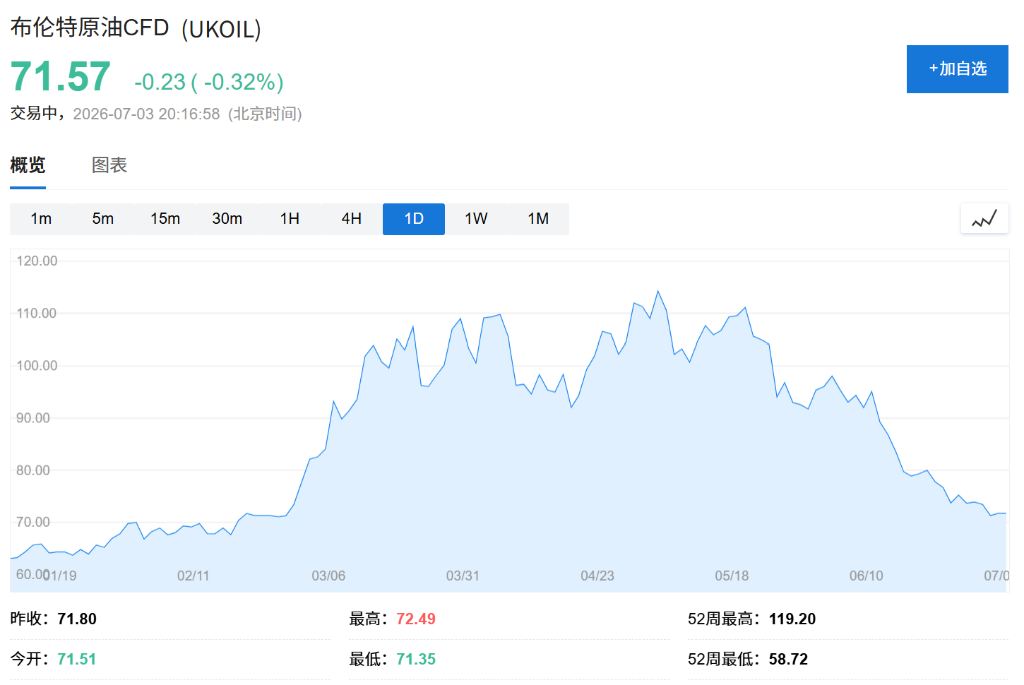
Task: Select the 5m timeframe
Action: pyautogui.click(x=103, y=219)
